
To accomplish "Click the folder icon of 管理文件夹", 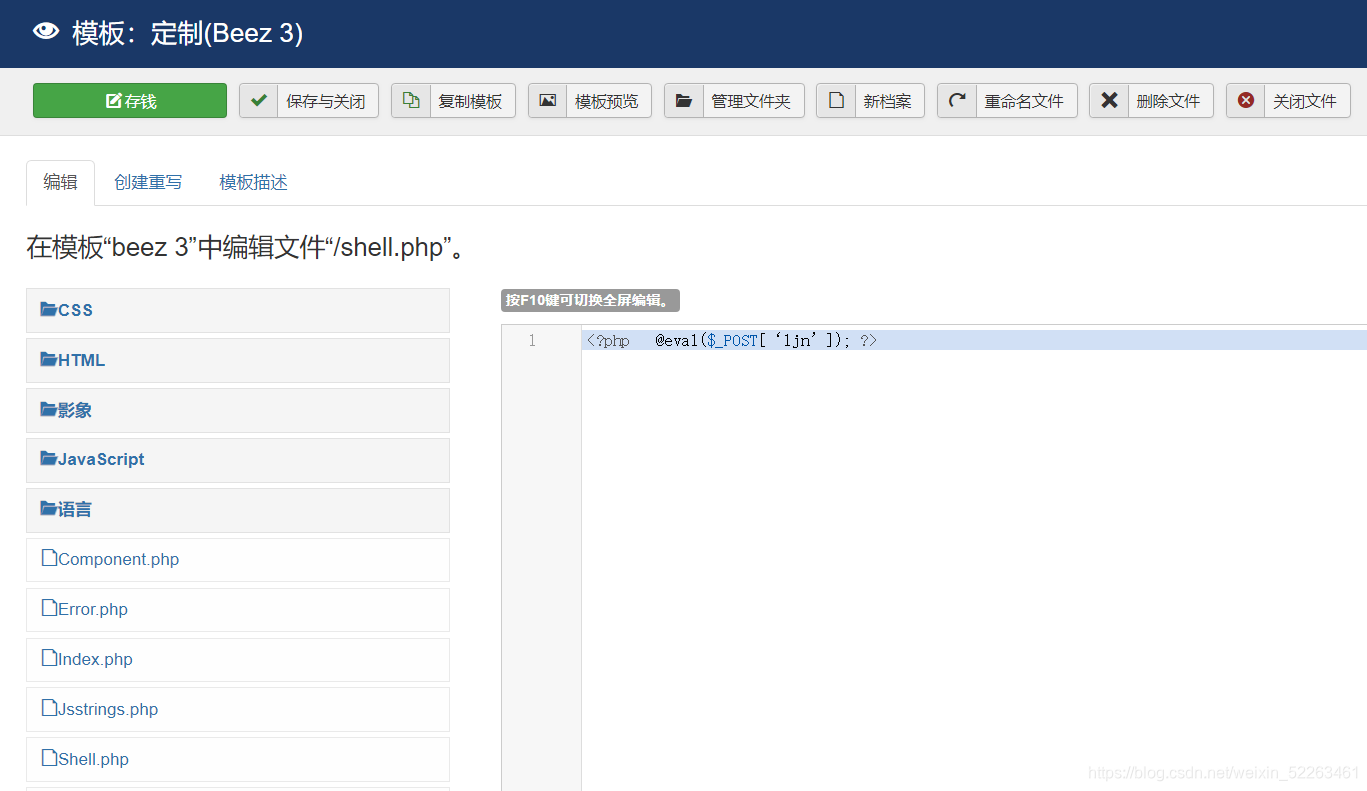I will 684,101.
